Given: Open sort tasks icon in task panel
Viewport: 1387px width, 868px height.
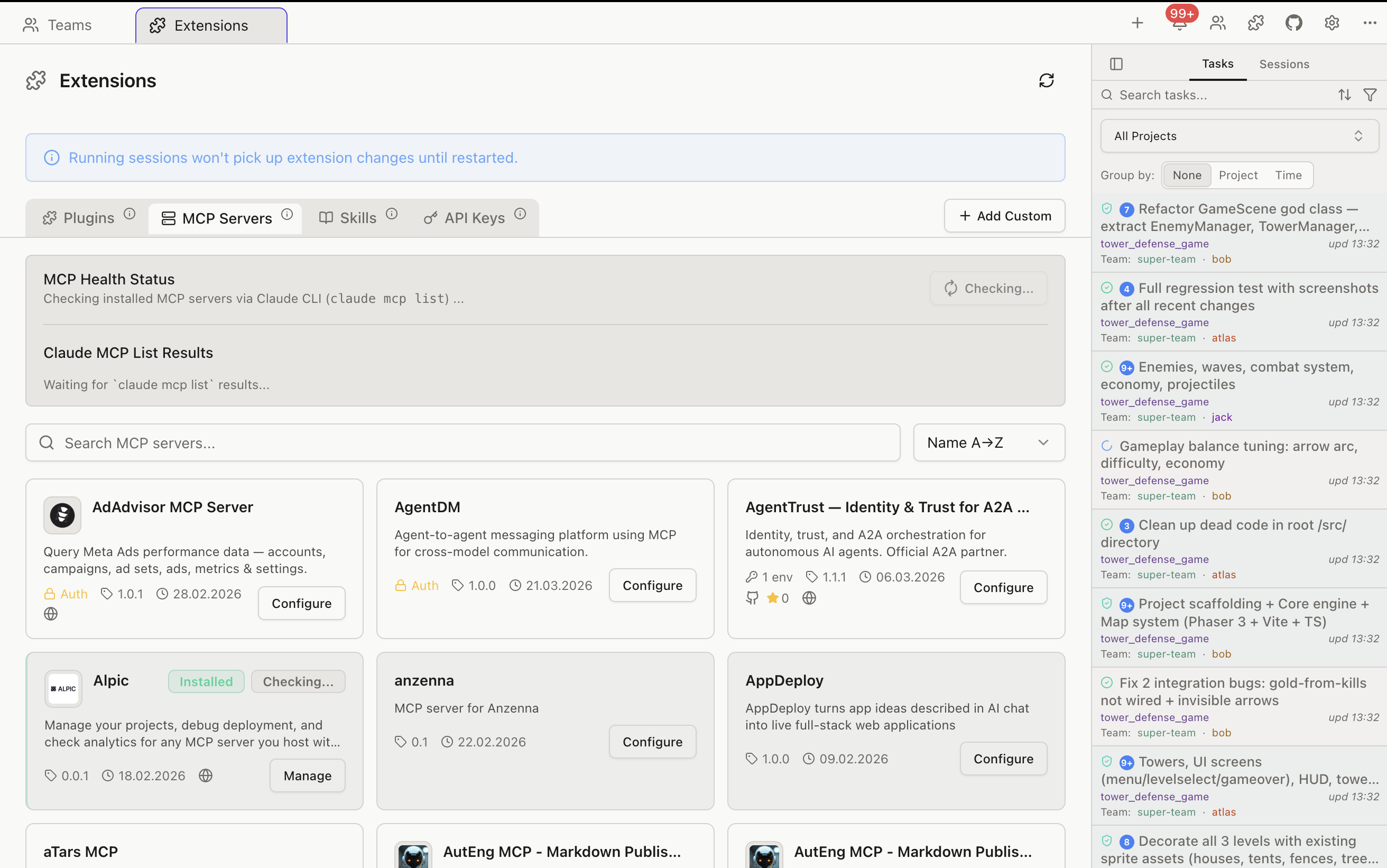Looking at the screenshot, I should [1345, 94].
